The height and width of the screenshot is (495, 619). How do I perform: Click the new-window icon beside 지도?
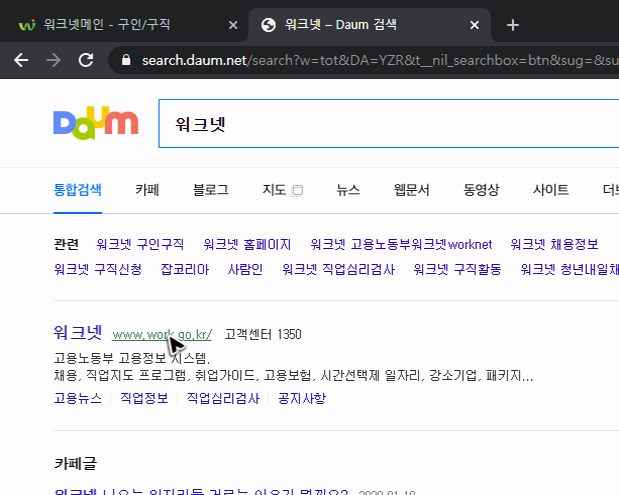tap(297, 191)
